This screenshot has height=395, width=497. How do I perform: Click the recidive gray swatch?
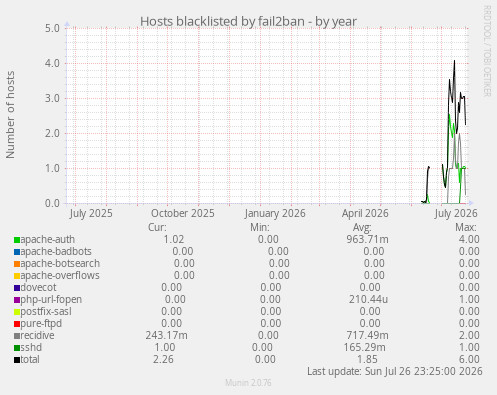pos(17,336)
